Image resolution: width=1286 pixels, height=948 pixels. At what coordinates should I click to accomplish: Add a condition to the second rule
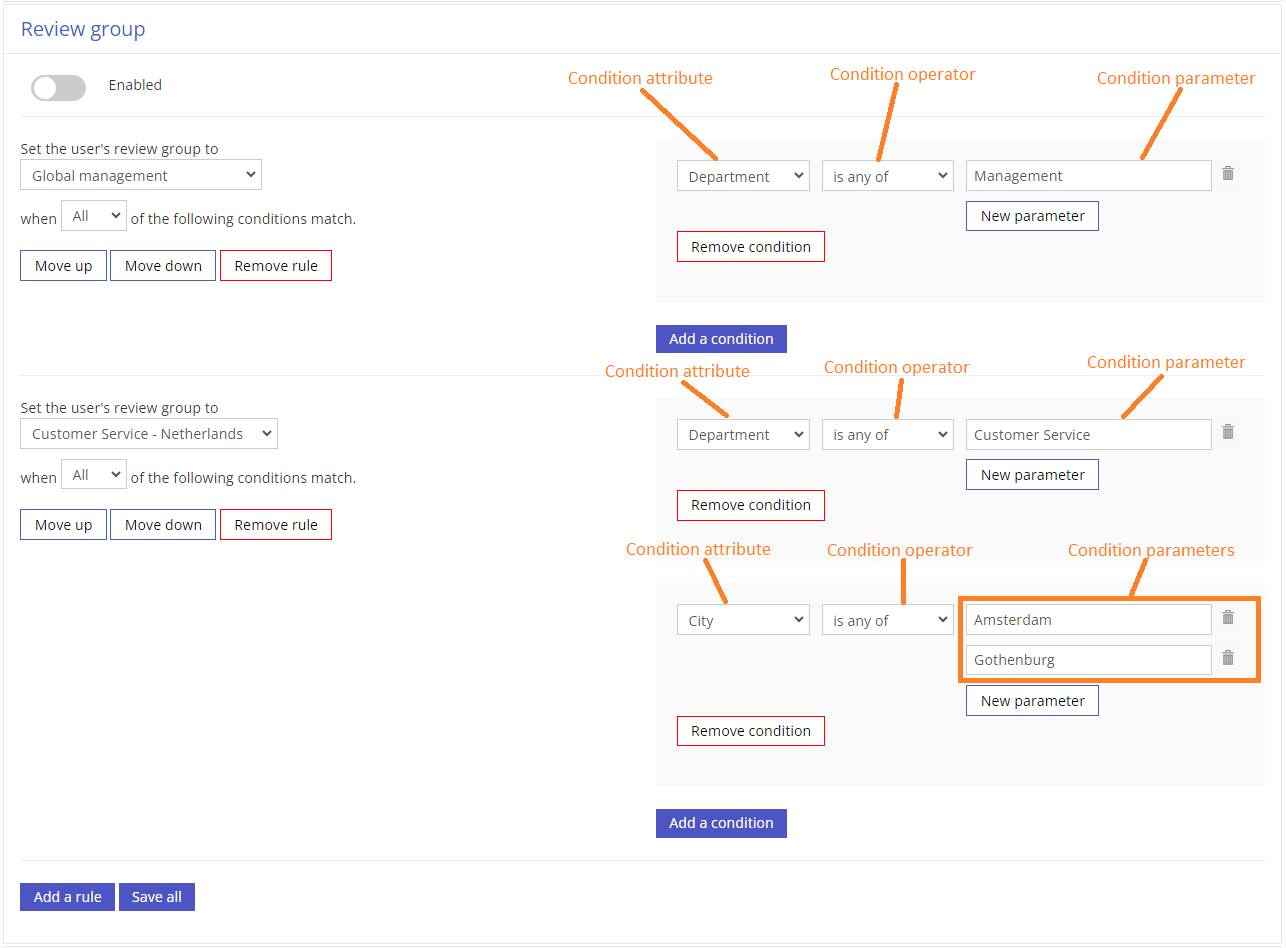(x=721, y=823)
